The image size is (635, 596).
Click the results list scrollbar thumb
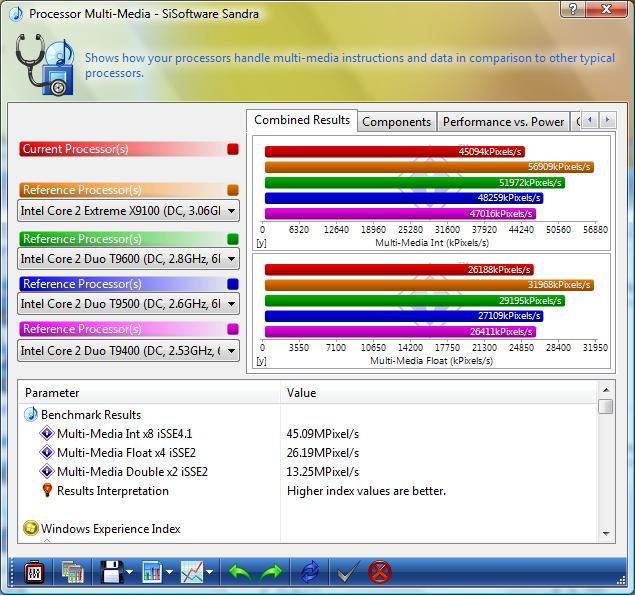pos(606,406)
